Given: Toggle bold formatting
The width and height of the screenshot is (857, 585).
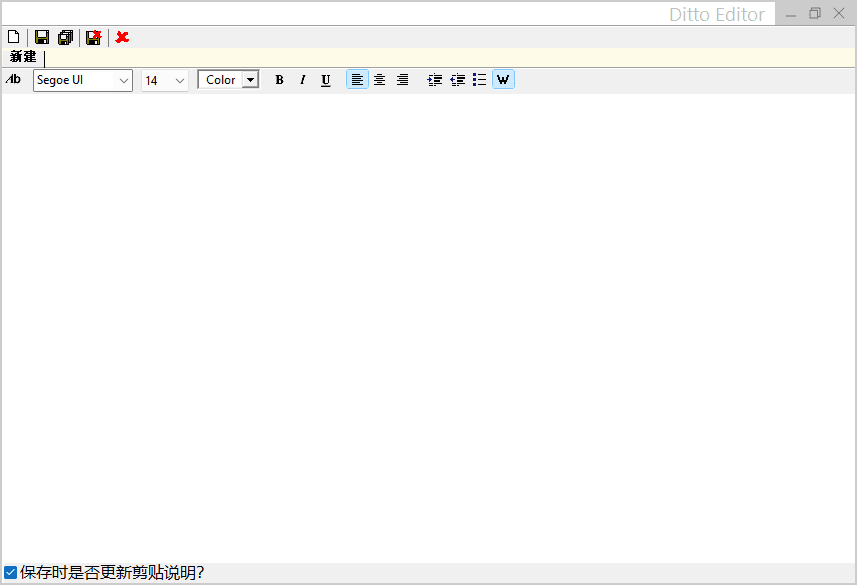Looking at the screenshot, I should coord(279,79).
